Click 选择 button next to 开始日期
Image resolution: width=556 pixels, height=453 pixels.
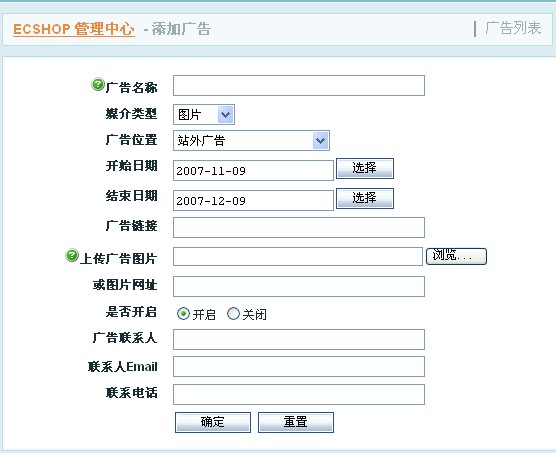coord(365,168)
